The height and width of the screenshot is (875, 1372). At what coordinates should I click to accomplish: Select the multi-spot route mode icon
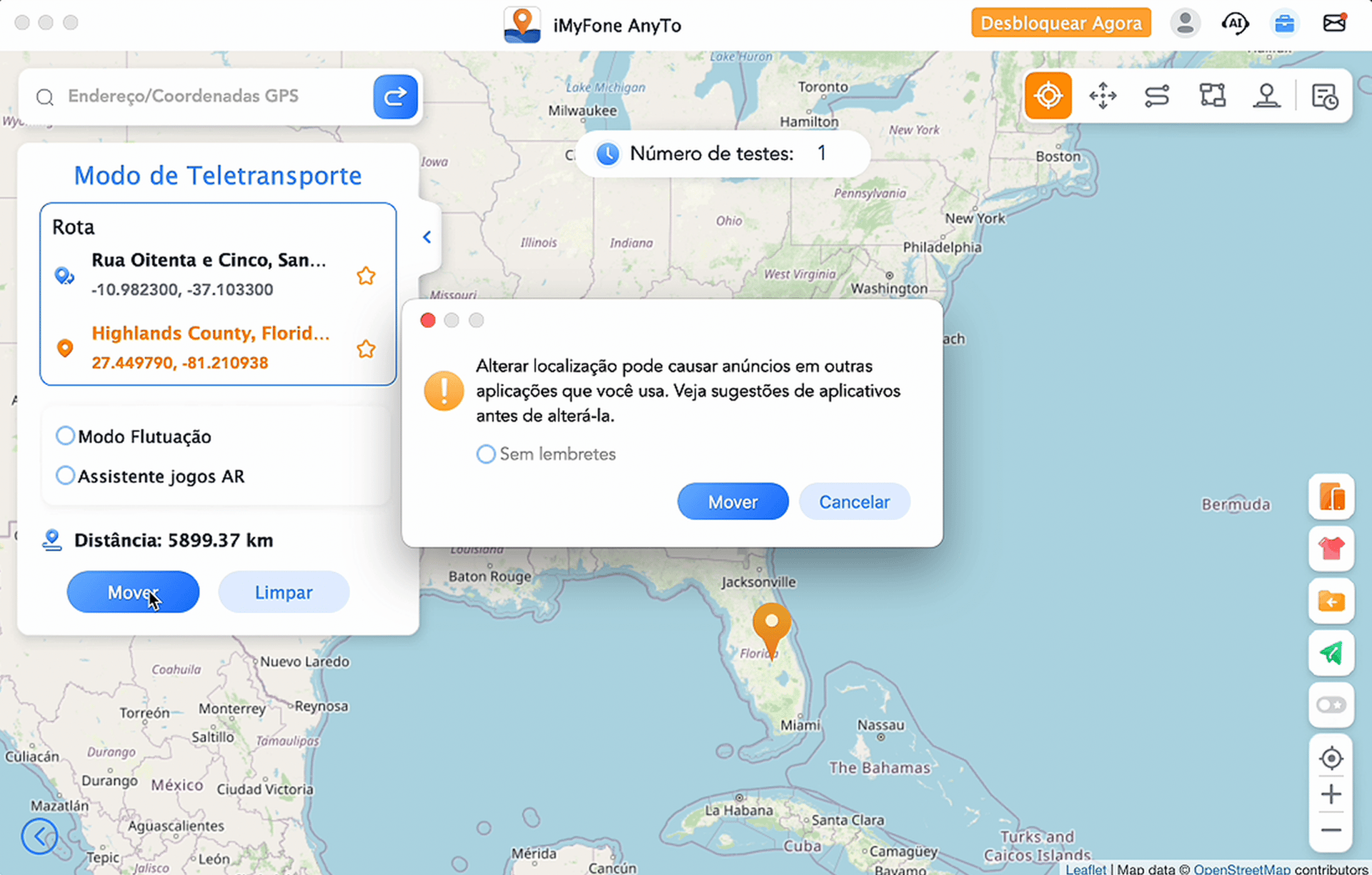pos(1212,96)
